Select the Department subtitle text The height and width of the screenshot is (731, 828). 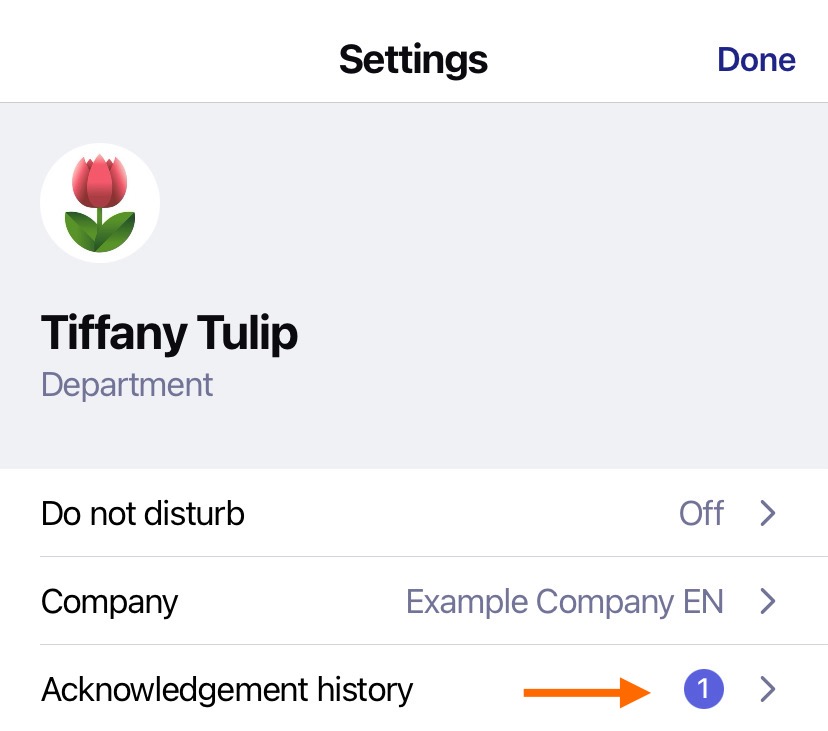click(127, 385)
